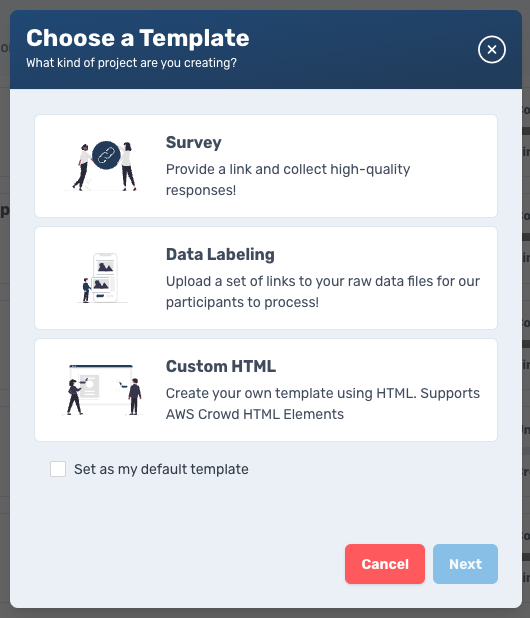Click Custom HTML description mentioning AWS Crowd
Image resolution: width=530 pixels, height=618 pixels.
[323, 404]
